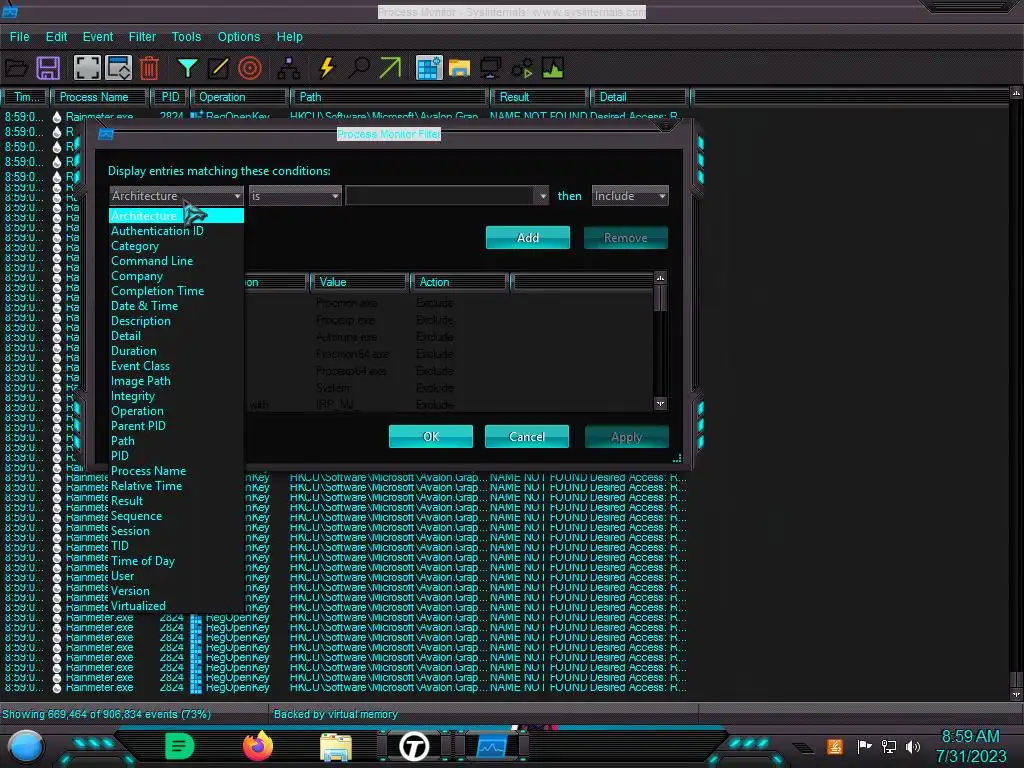The width and height of the screenshot is (1024, 768).
Task: Expand the empty value combo box arrow
Action: [542, 196]
